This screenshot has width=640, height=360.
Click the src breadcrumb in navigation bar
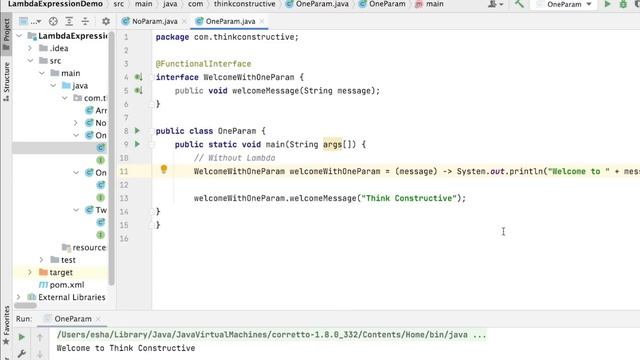pos(119,4)
